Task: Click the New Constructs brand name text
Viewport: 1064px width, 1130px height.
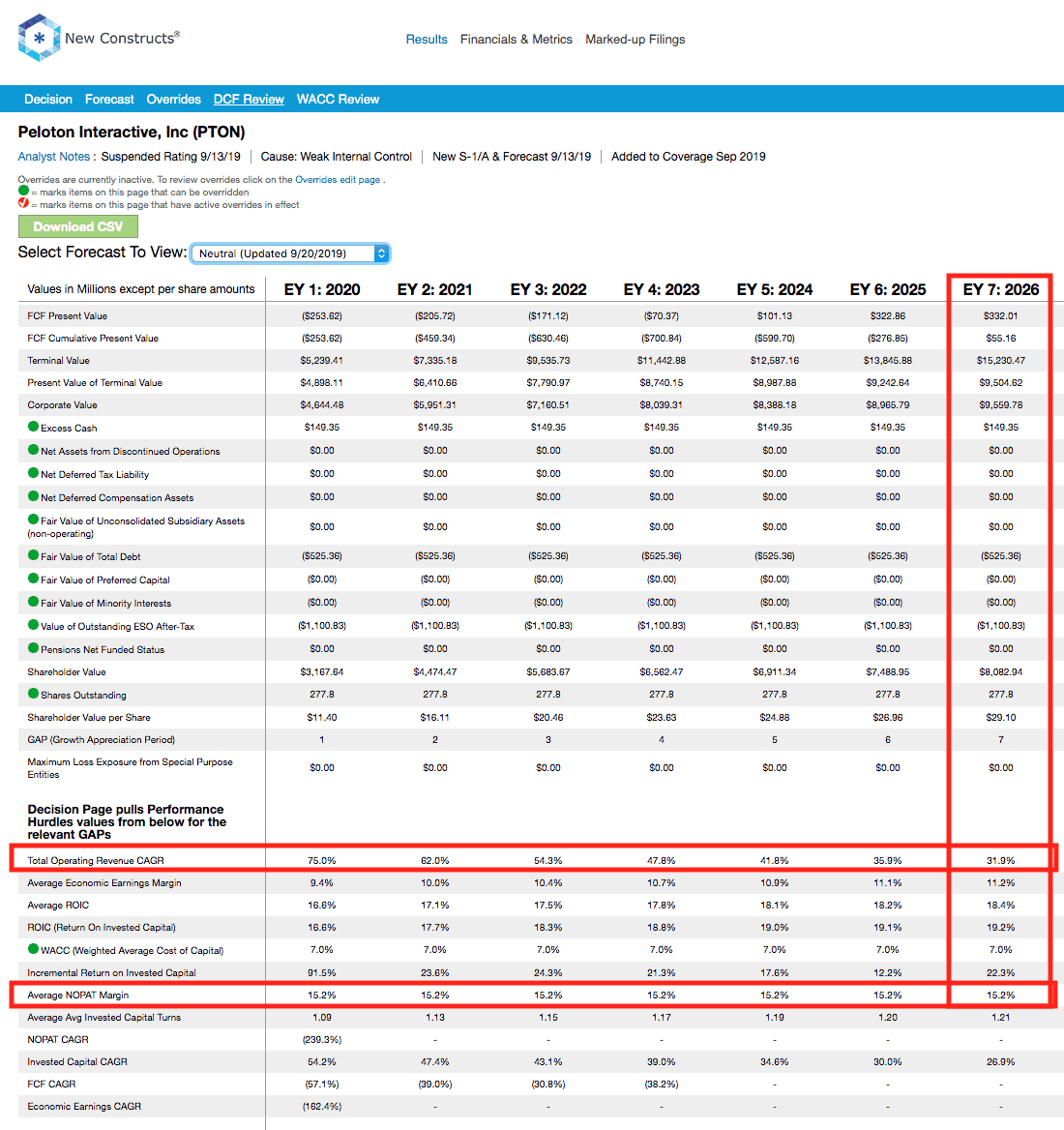Action: point(122,38)
